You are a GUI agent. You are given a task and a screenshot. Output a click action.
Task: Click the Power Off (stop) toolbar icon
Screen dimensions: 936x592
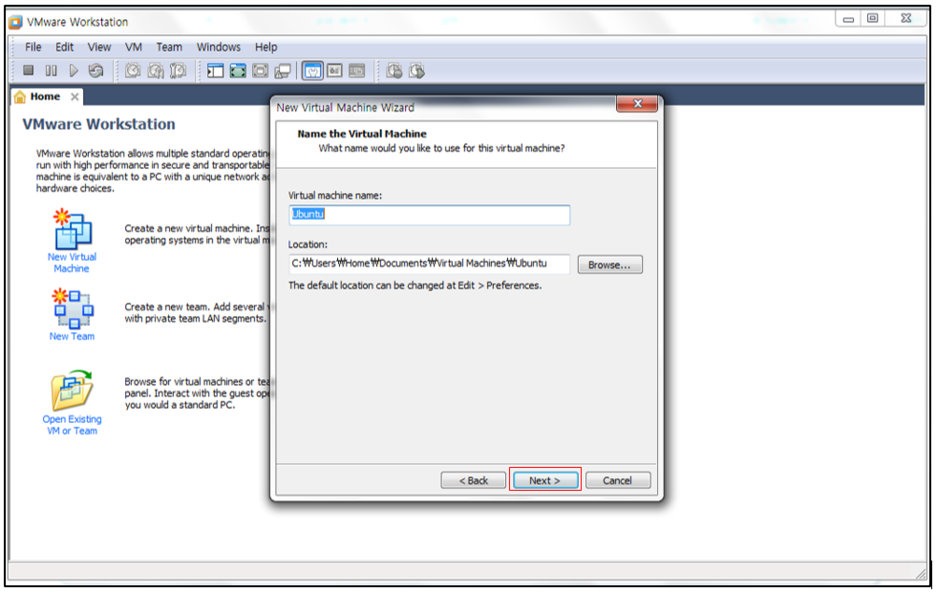(x=28, y=70)
